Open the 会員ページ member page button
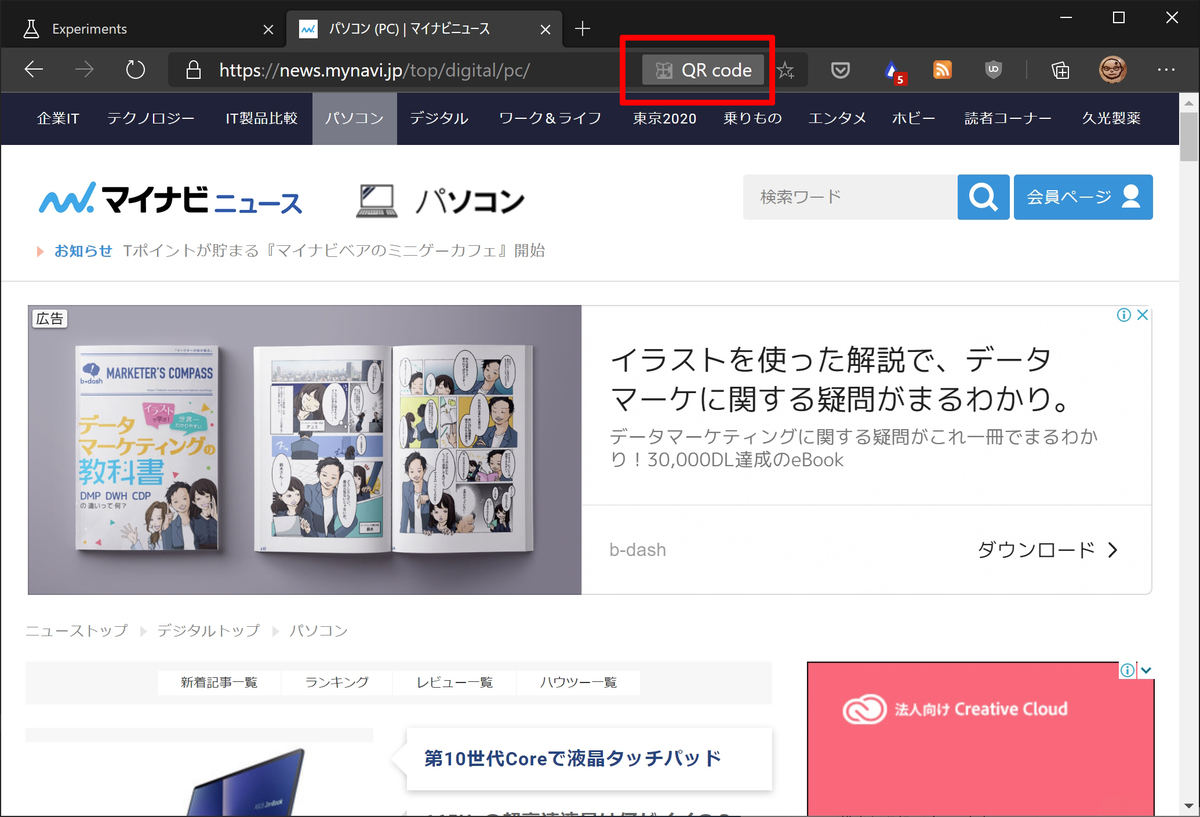This screenshot has width=1200, height=817. pyautogui.click(x=1083, y=197)
